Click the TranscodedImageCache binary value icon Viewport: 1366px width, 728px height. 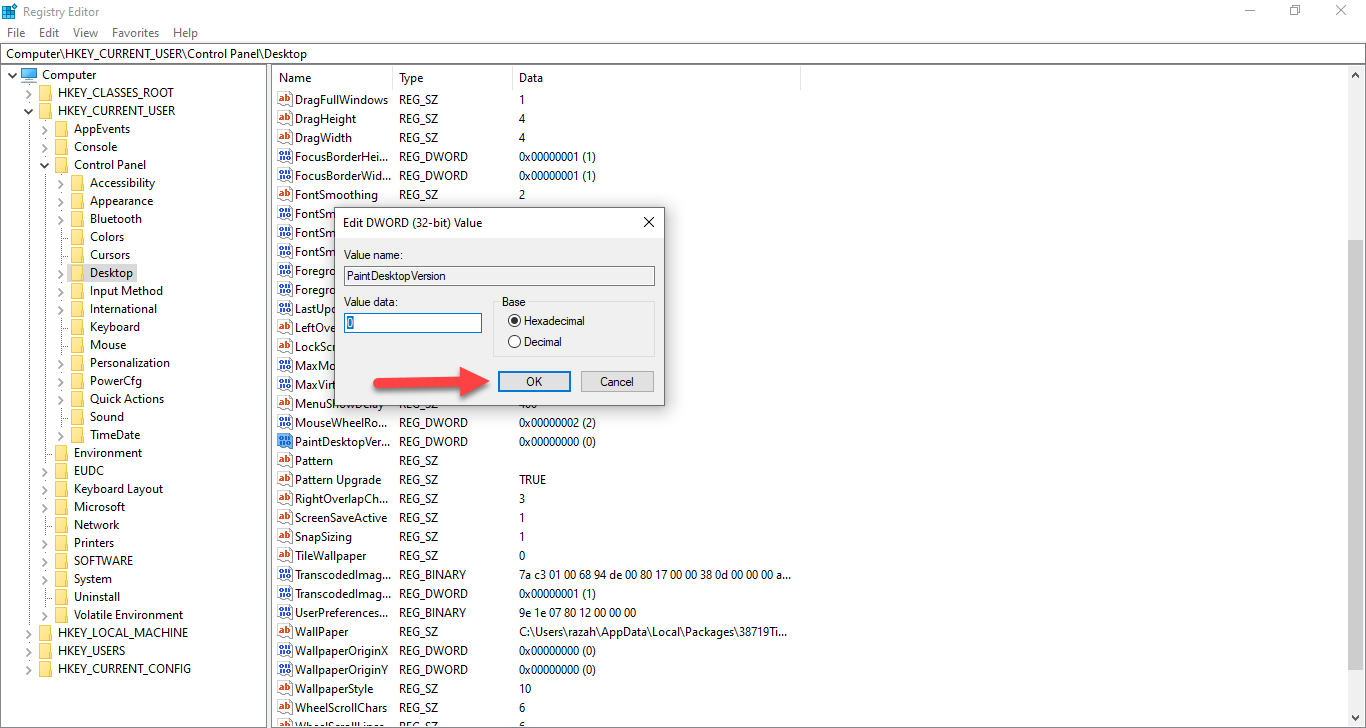click(x=285, y=575)
